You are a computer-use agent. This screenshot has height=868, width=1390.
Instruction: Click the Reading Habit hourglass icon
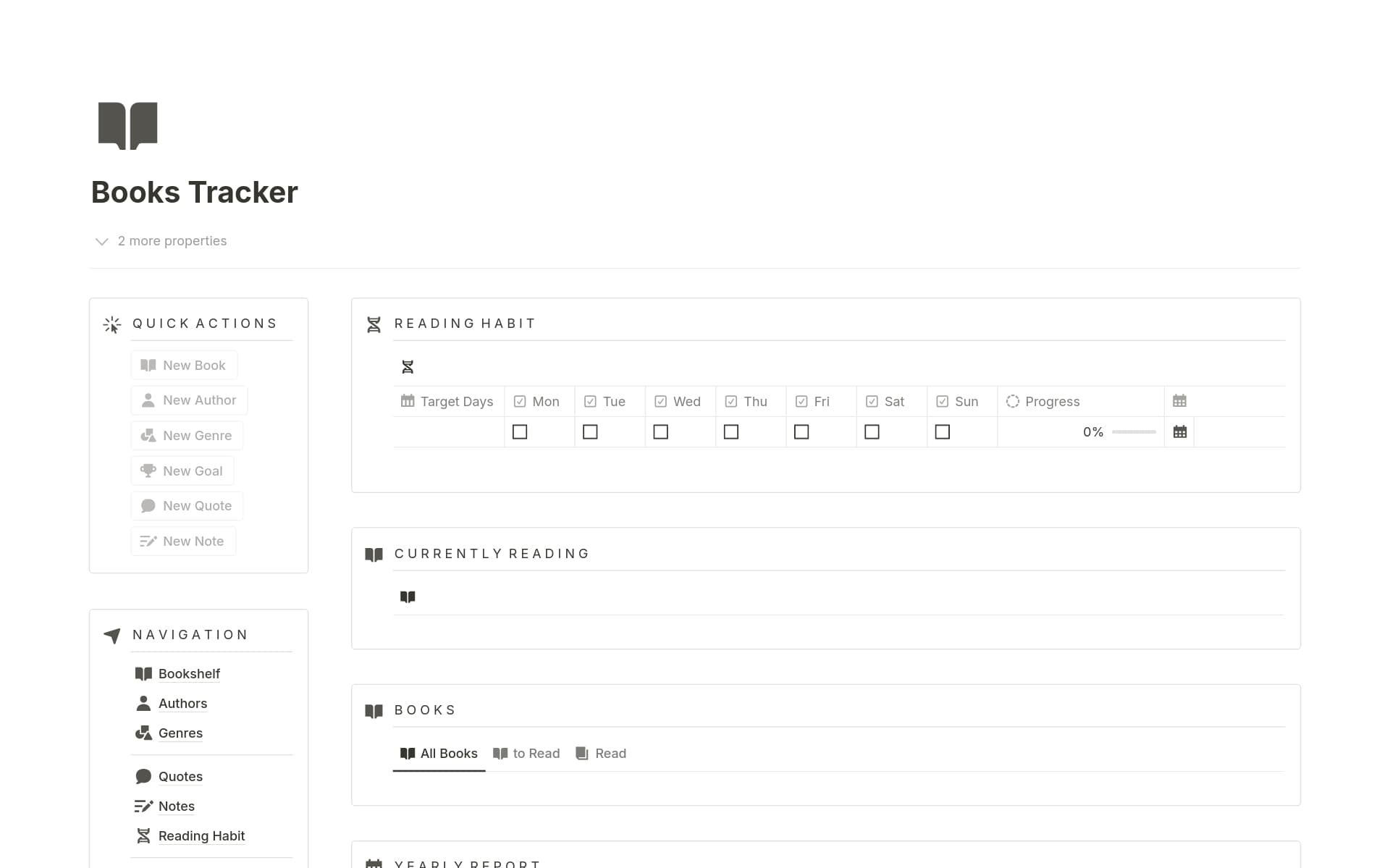(374, 324)
